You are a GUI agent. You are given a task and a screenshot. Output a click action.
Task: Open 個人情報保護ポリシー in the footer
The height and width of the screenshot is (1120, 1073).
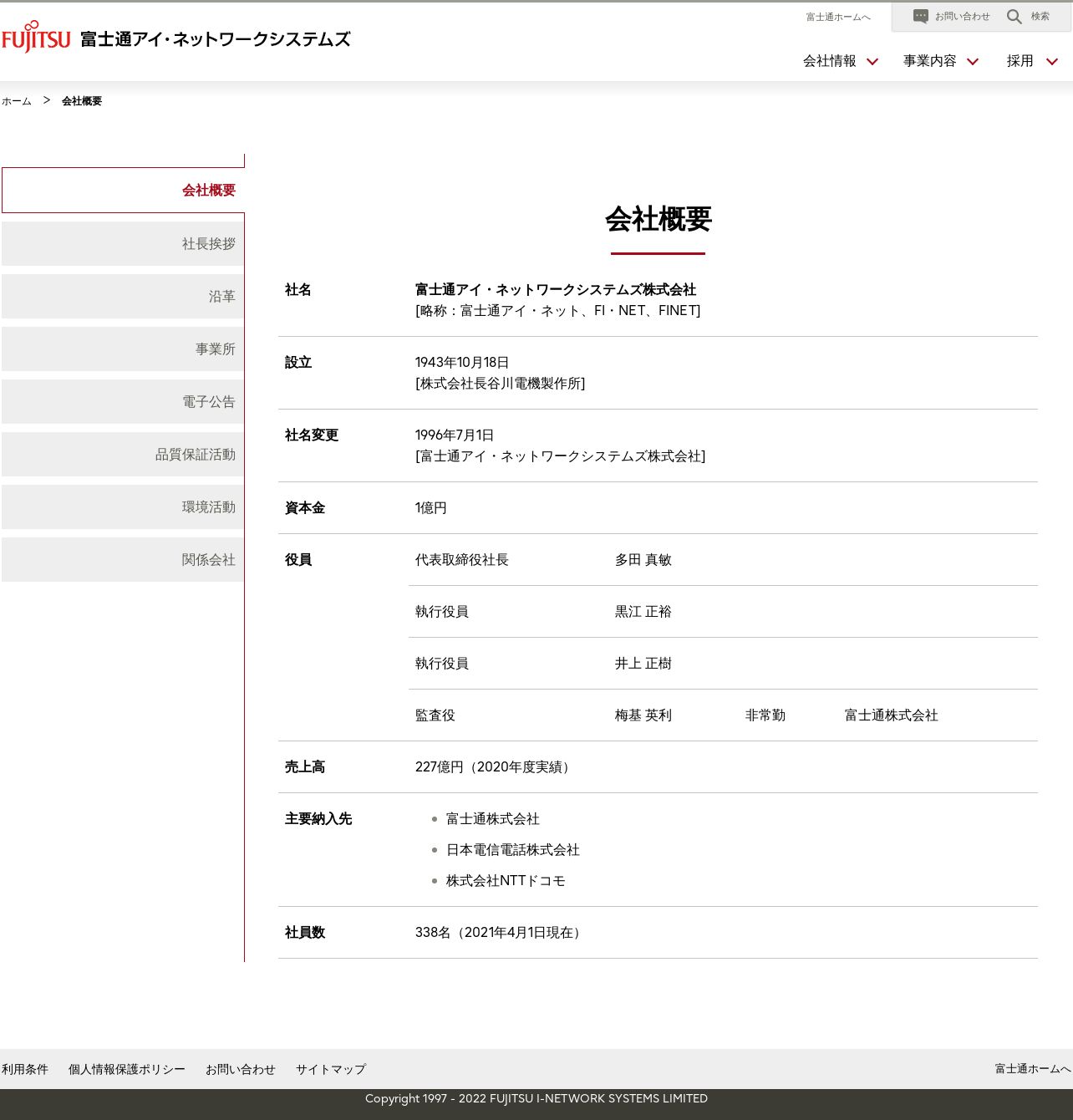tap(127, 1069)
